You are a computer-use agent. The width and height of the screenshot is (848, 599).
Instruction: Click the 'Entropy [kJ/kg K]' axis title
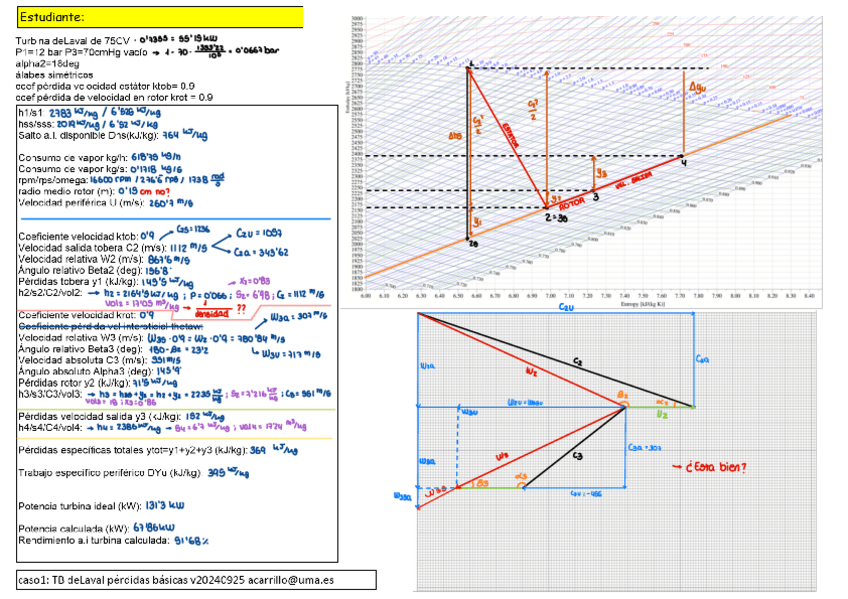coord(642,304)
